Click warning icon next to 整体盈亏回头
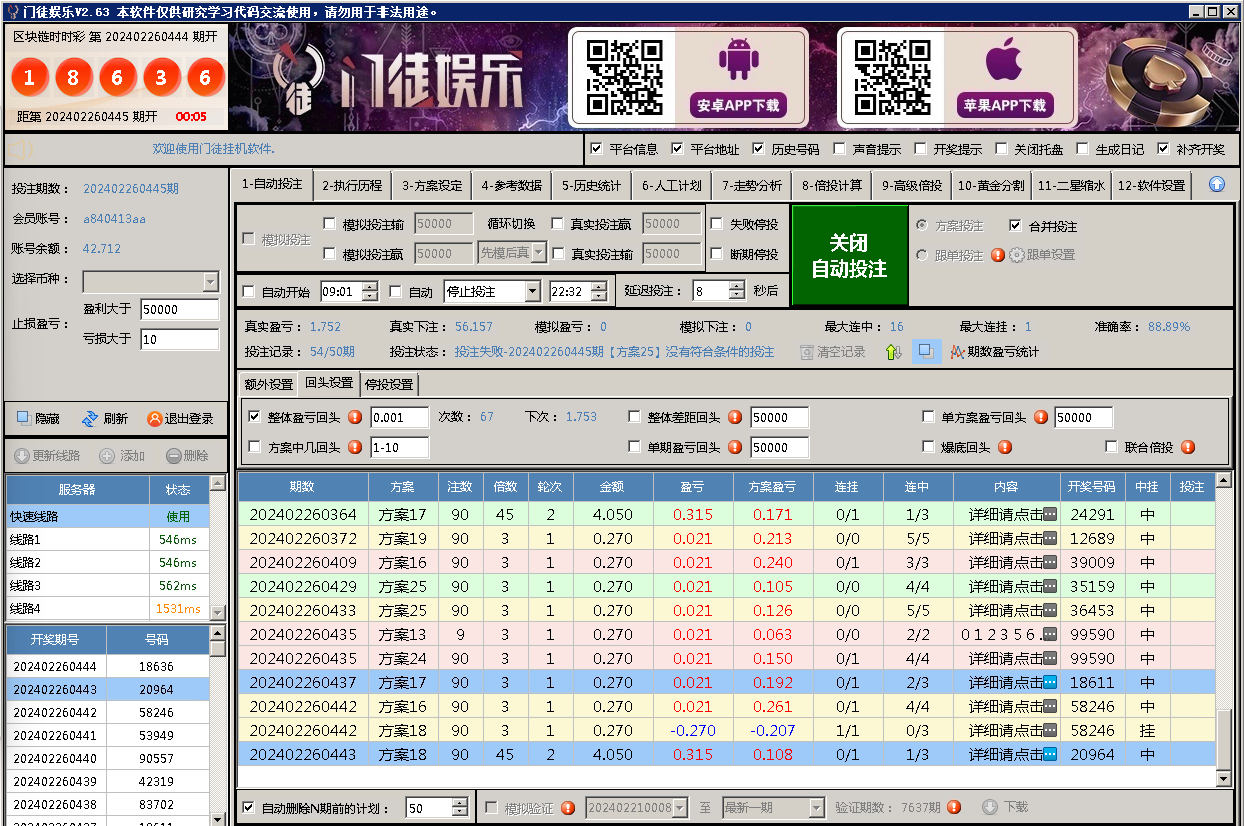1244x826 pixels. (x=355, y=418)
